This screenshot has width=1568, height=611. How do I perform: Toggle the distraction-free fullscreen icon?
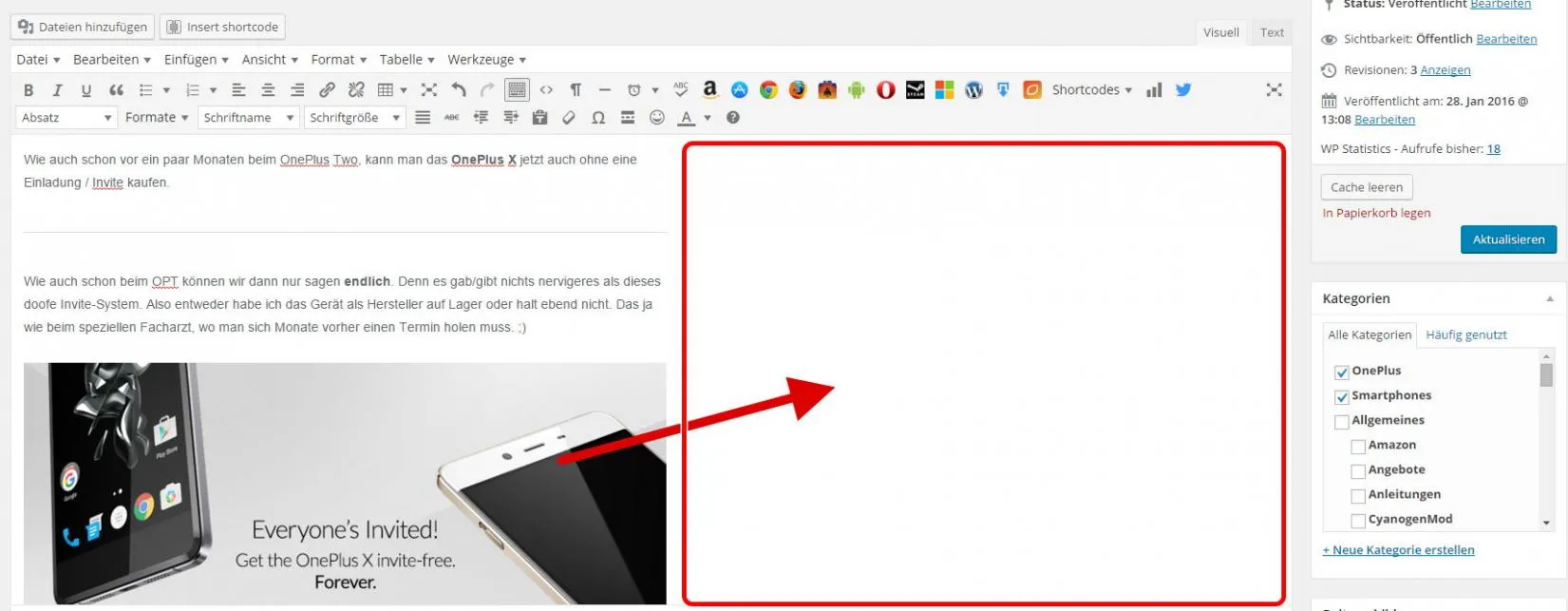pyautogui.click(x=1275, y=90)
